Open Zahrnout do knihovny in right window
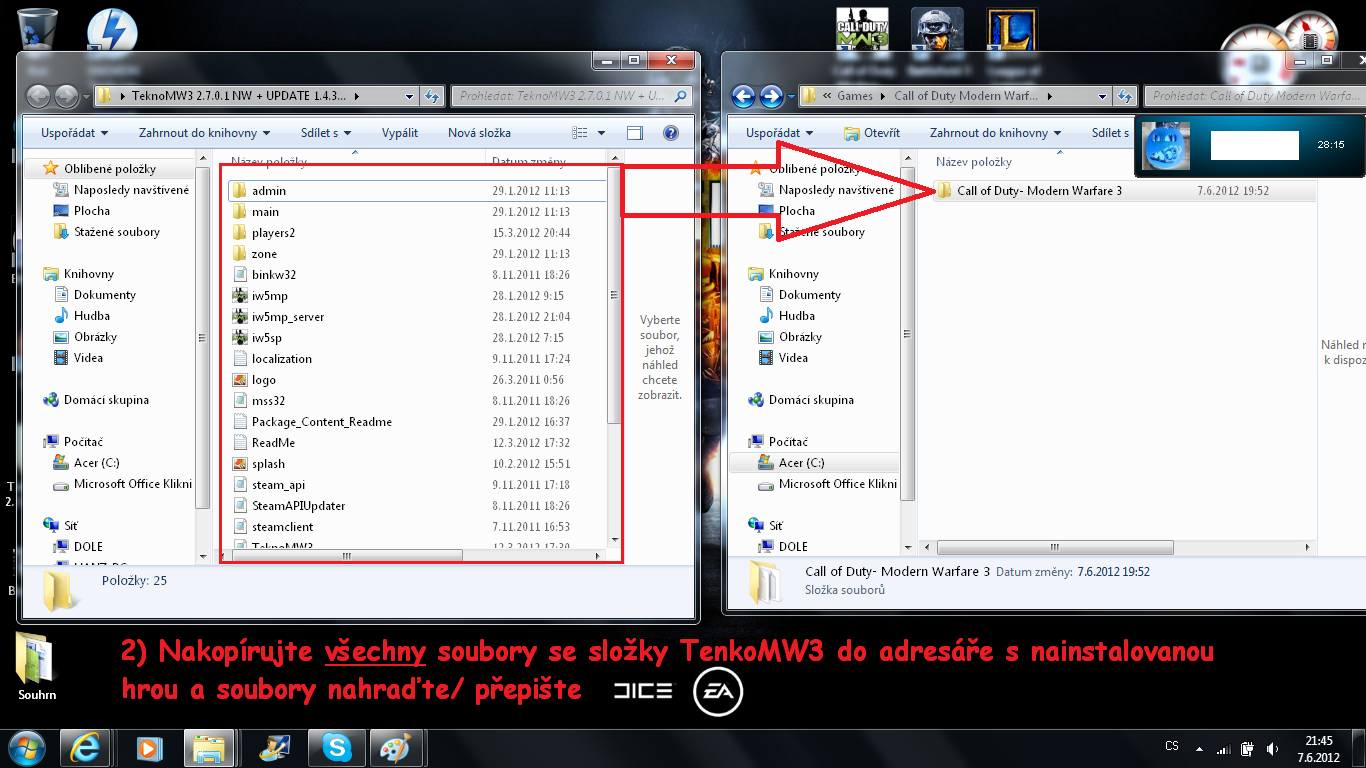The width and height of the screenshot is (1366, 768). point(996,132)
